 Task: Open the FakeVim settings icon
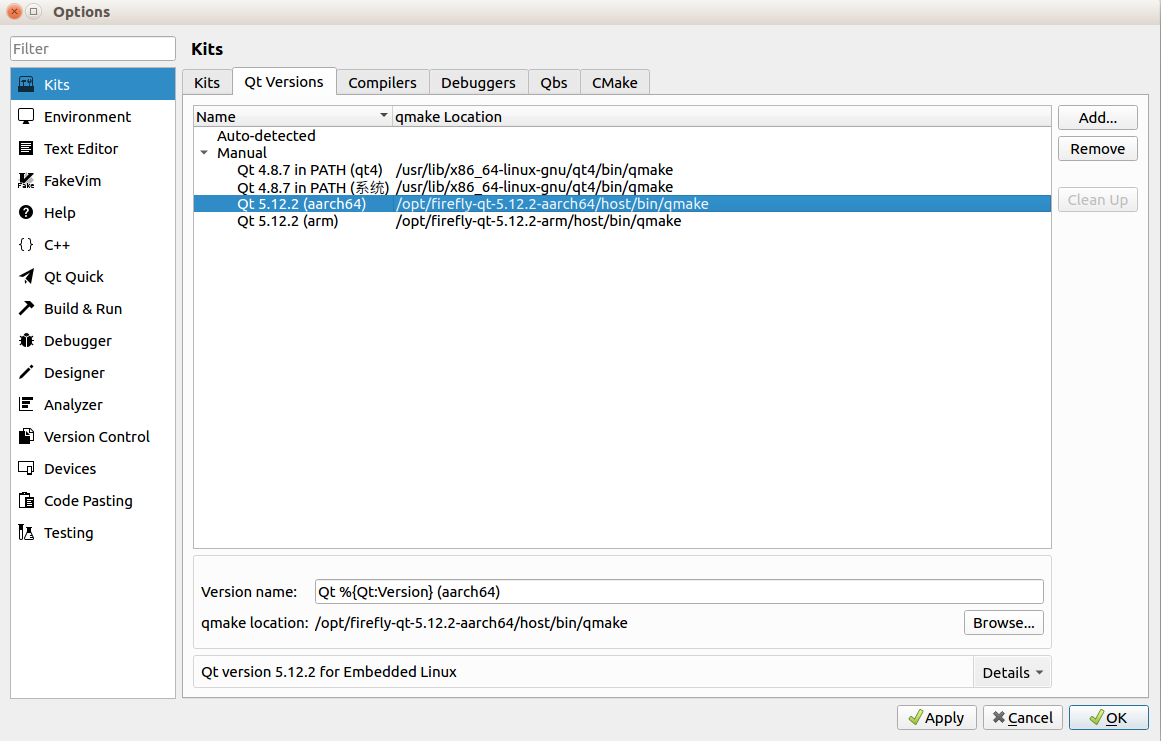click(x=26, y=181)
